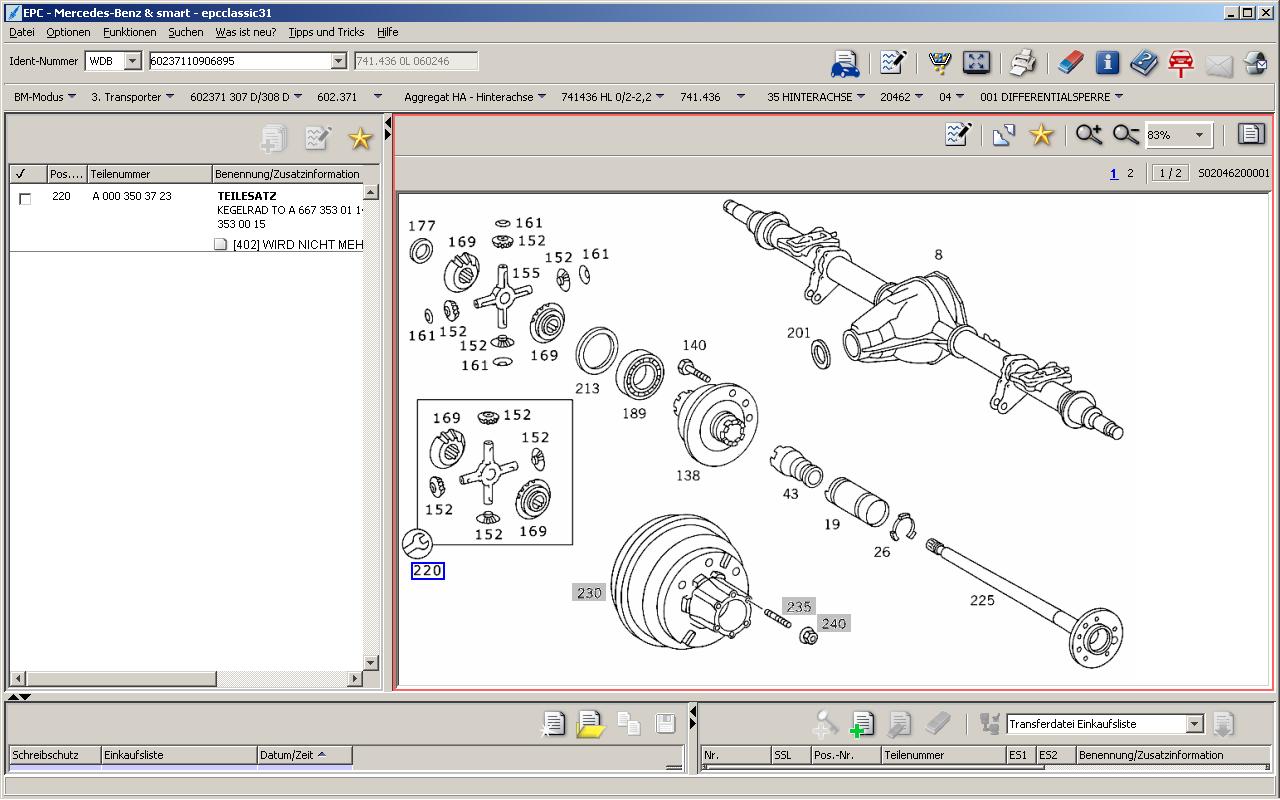Expand the 602371 307 D/308 D dropdown
The height and width of the screenshot is (800, 1280).
tap(298, 97)
